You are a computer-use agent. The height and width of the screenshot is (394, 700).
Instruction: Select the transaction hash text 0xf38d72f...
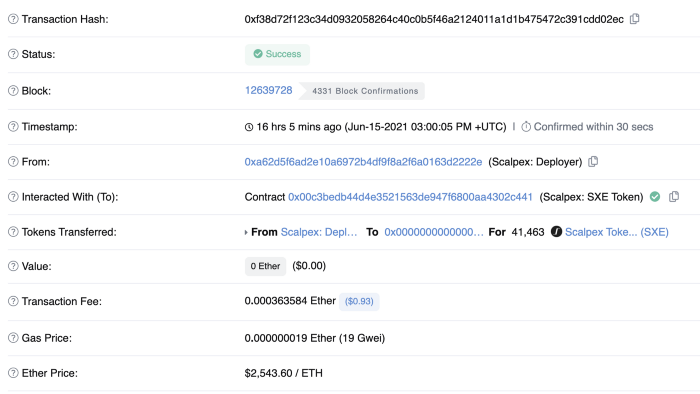click(434, 19)
